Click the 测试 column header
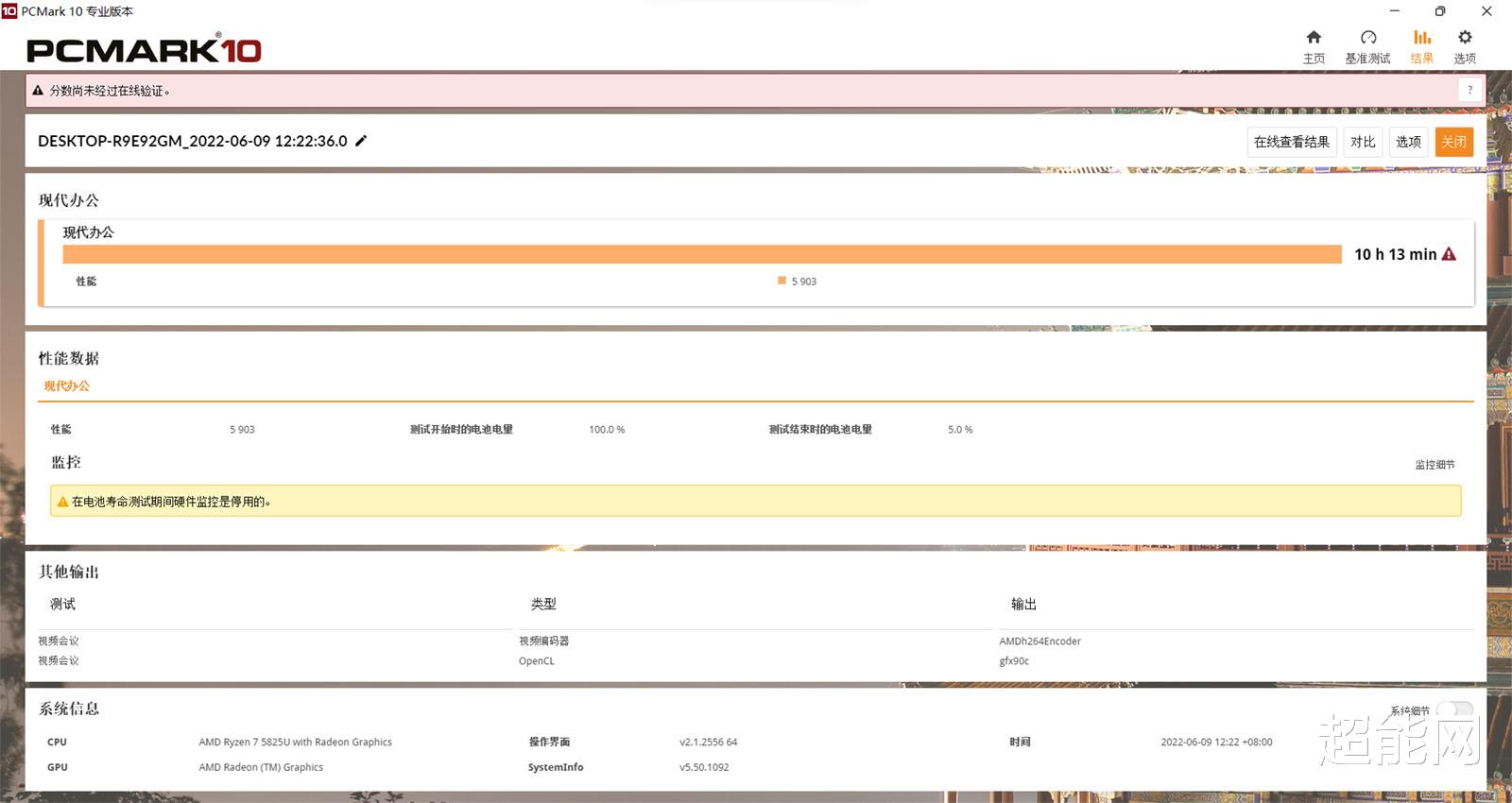Screen dimensions: 1512x803 point(62,604)
